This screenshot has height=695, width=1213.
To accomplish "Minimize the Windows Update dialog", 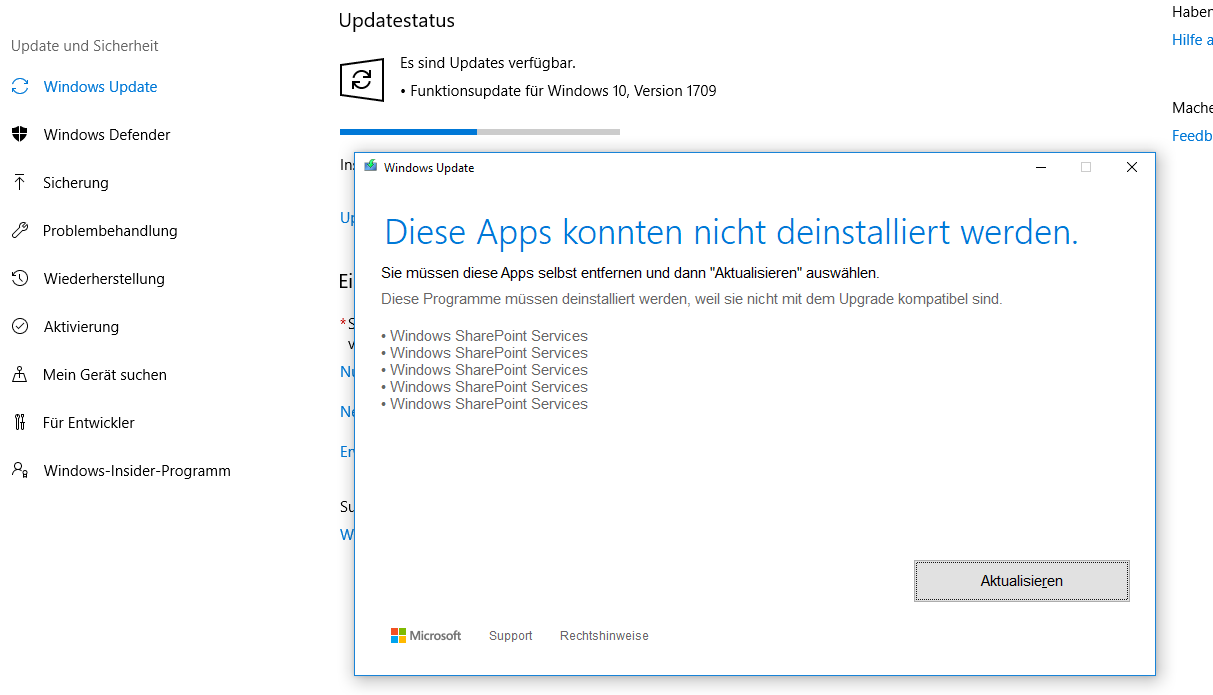I will (1041, 167).
